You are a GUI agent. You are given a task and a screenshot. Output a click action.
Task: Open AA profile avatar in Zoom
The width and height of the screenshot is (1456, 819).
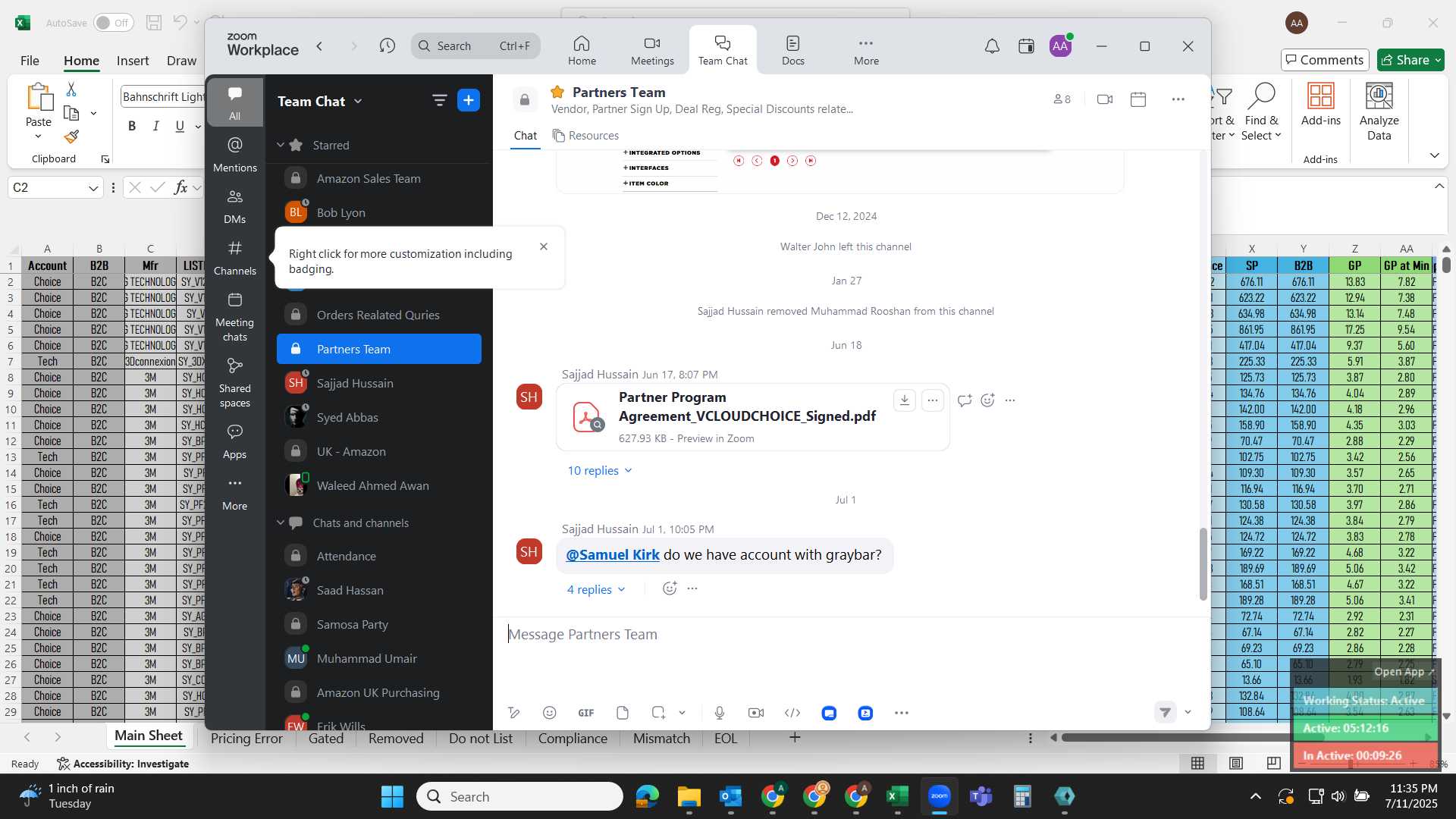[1060, 46]
